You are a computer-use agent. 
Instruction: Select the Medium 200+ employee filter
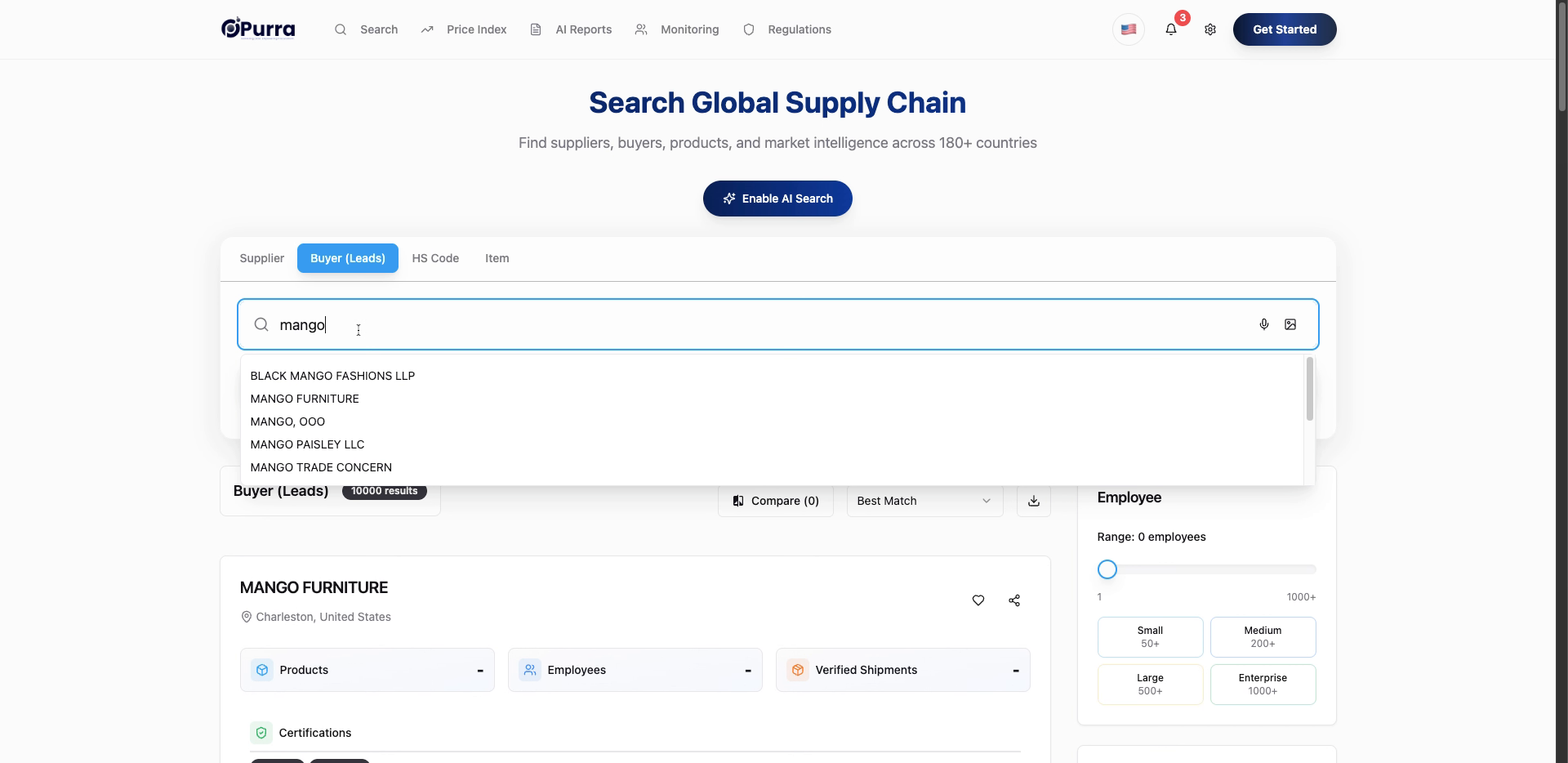pos(1263,637)
